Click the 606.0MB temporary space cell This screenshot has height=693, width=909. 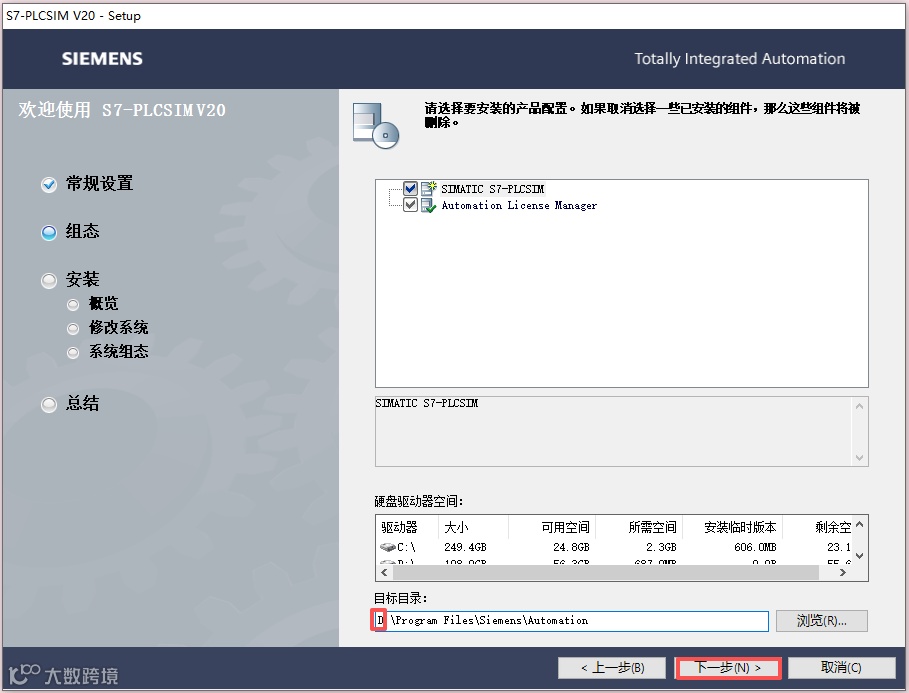tap(755, 547)
